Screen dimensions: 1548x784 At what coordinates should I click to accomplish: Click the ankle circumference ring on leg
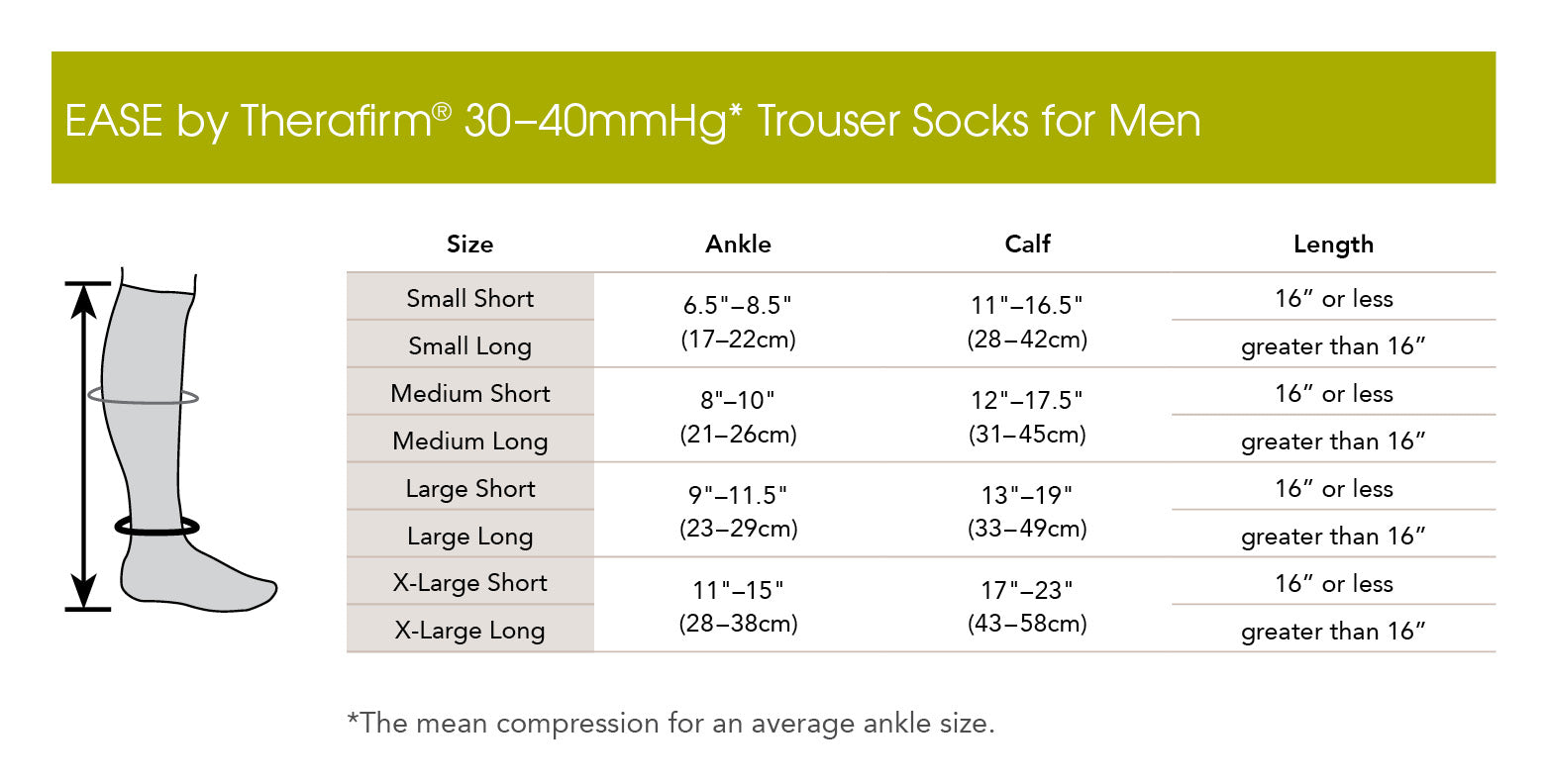[x=156, y=528]
